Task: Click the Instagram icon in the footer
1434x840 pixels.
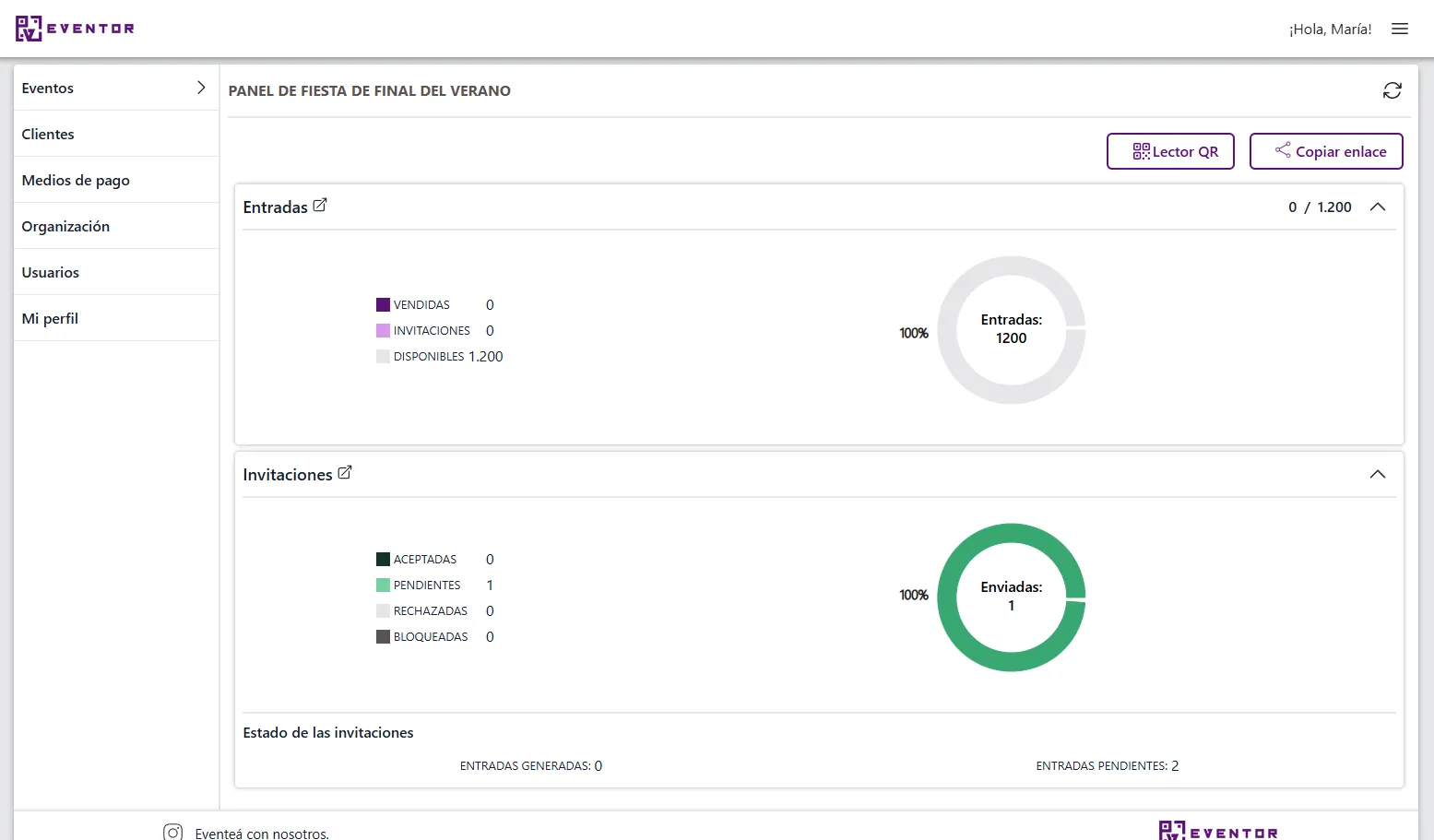Action: click(x=173, y=833)
